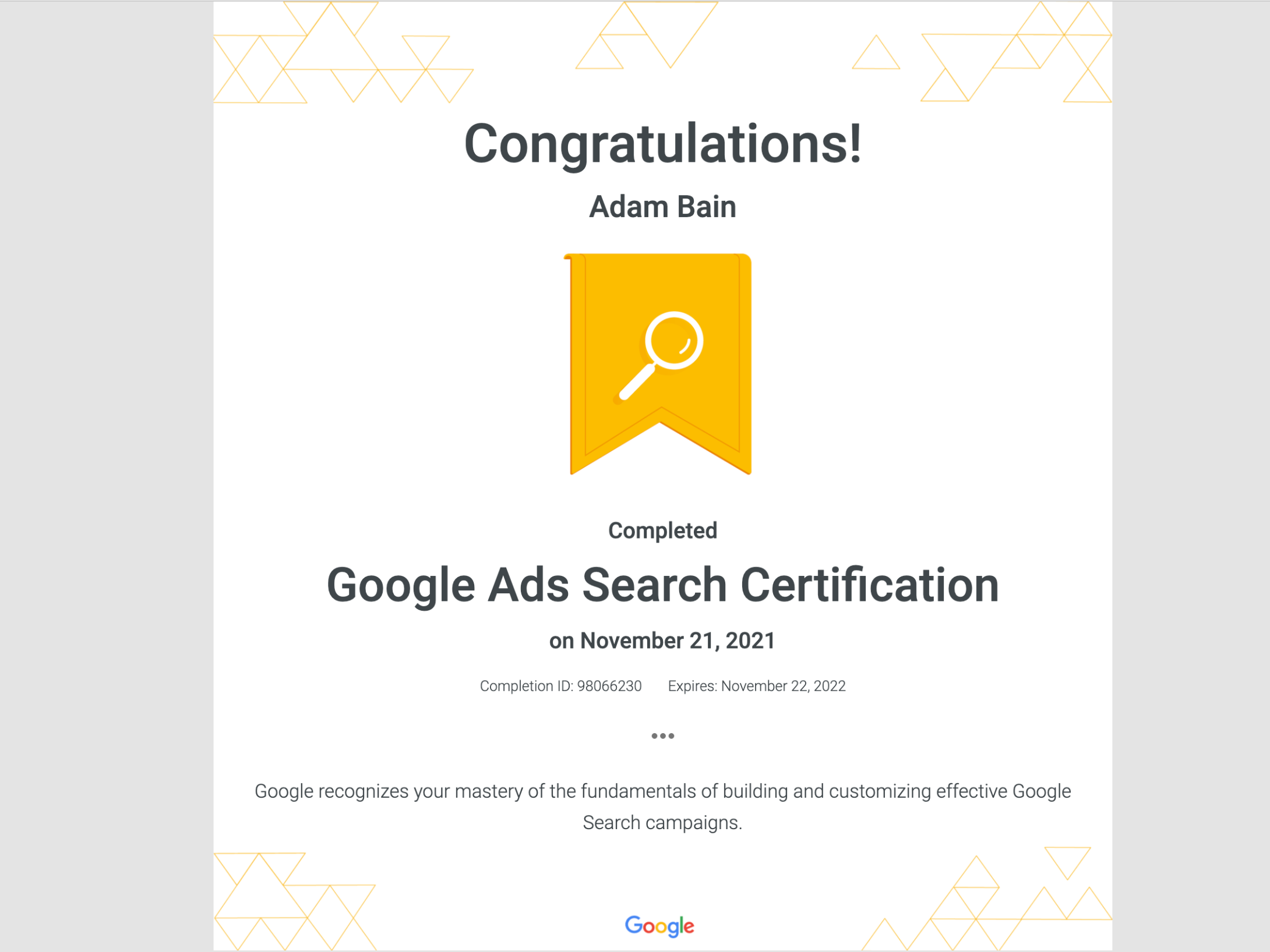Viewport: 1270px width, 952px height.
Task: Open the three-dot options below Completion ID
Action: pyautogui.click(x=662, y=736)
